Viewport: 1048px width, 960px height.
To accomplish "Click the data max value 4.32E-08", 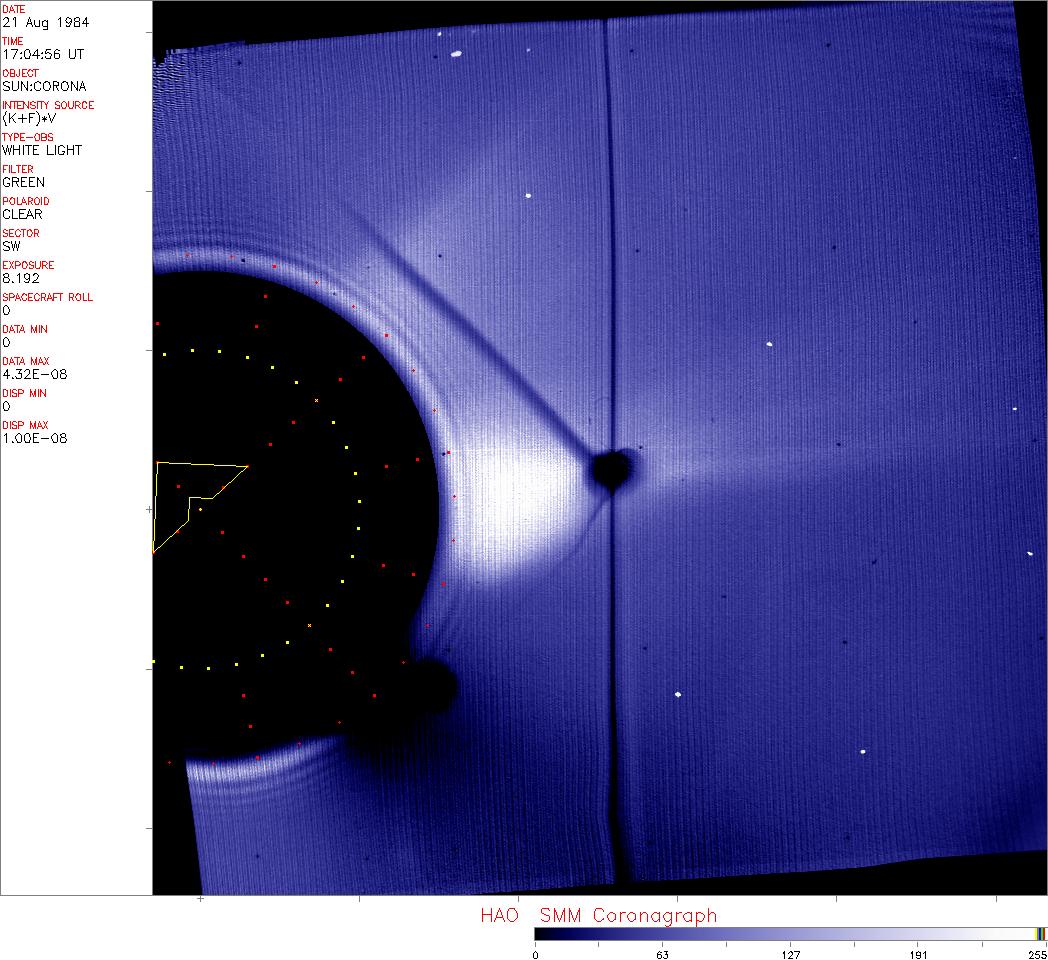I will pyautogui.click(x=30, y=374).
